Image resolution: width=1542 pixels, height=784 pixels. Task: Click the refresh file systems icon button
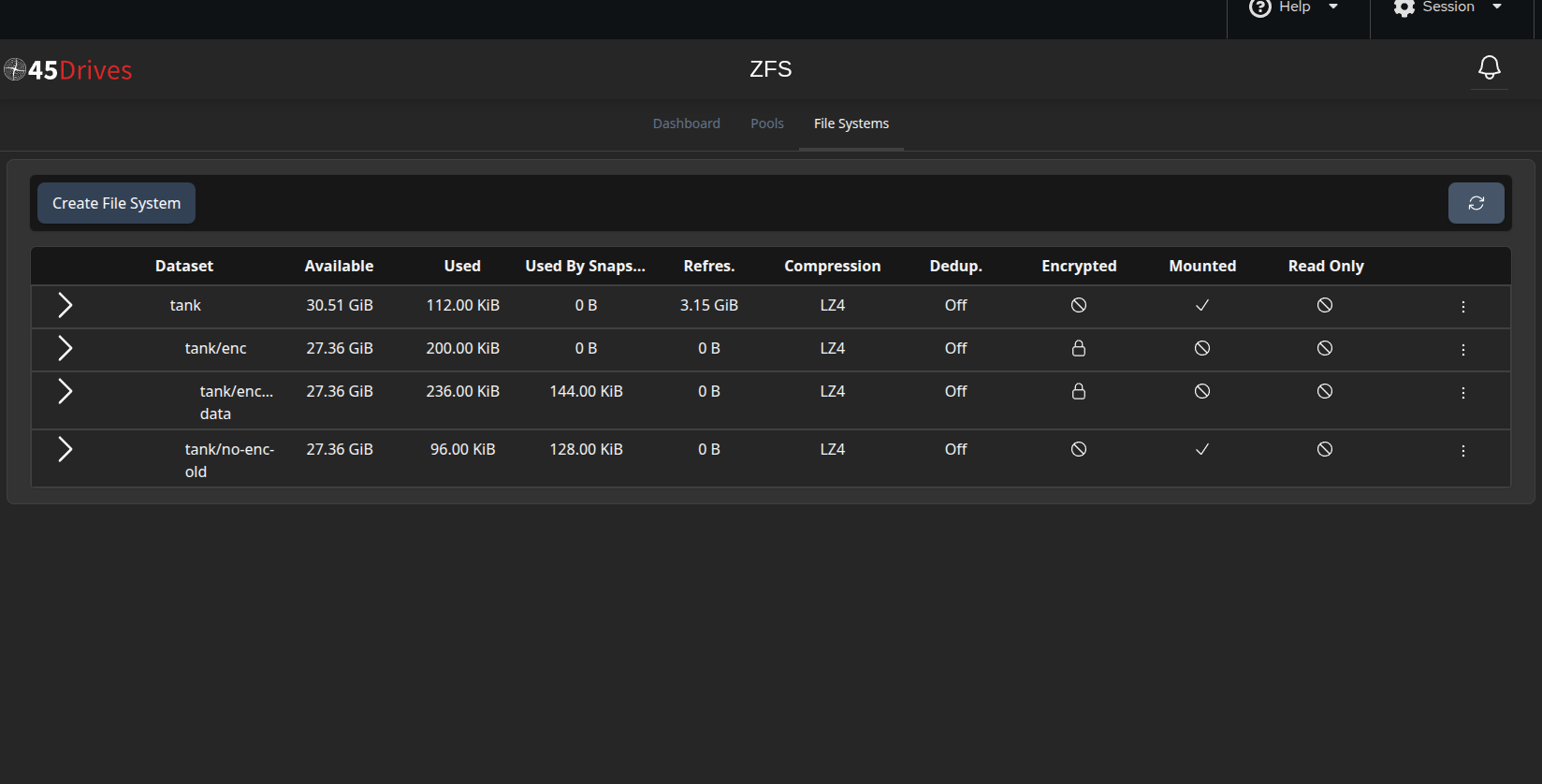coord(1476,203)
